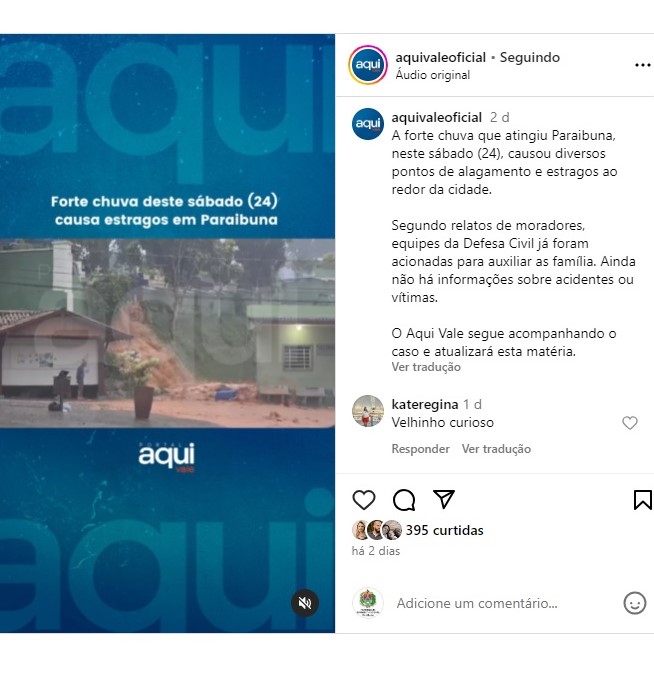This screenshot has height=675, width=654.
Task: Translate kateregina's comment with Ver tradução
Action: pyautogui.click(x=496, y=449)
